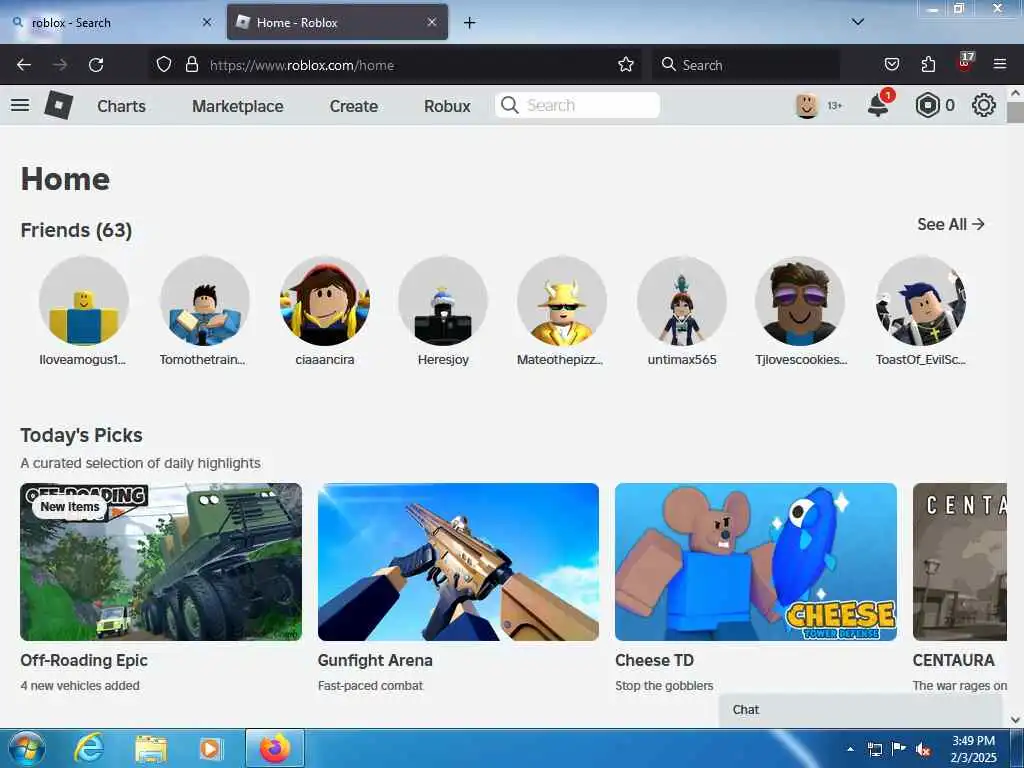Open the Chat panel bar
The height and width of the screenshot is (768, 1024).
pos(860,710)
